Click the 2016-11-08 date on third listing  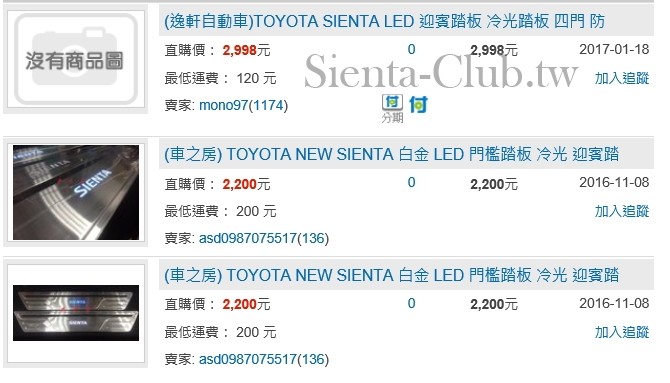click(x=614, y=303)
